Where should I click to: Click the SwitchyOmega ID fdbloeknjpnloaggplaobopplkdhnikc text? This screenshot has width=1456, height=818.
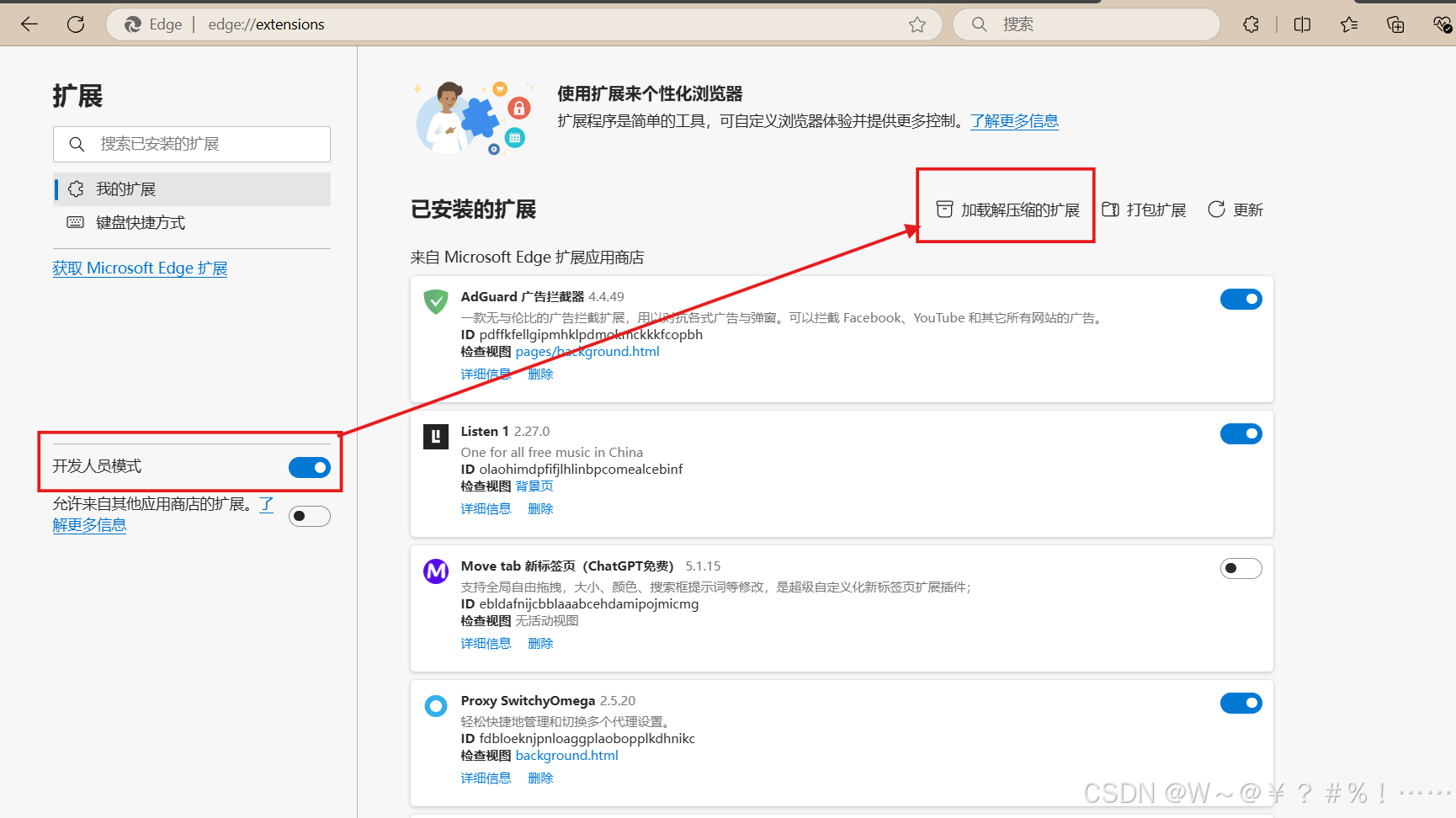[x=578, y=739]
